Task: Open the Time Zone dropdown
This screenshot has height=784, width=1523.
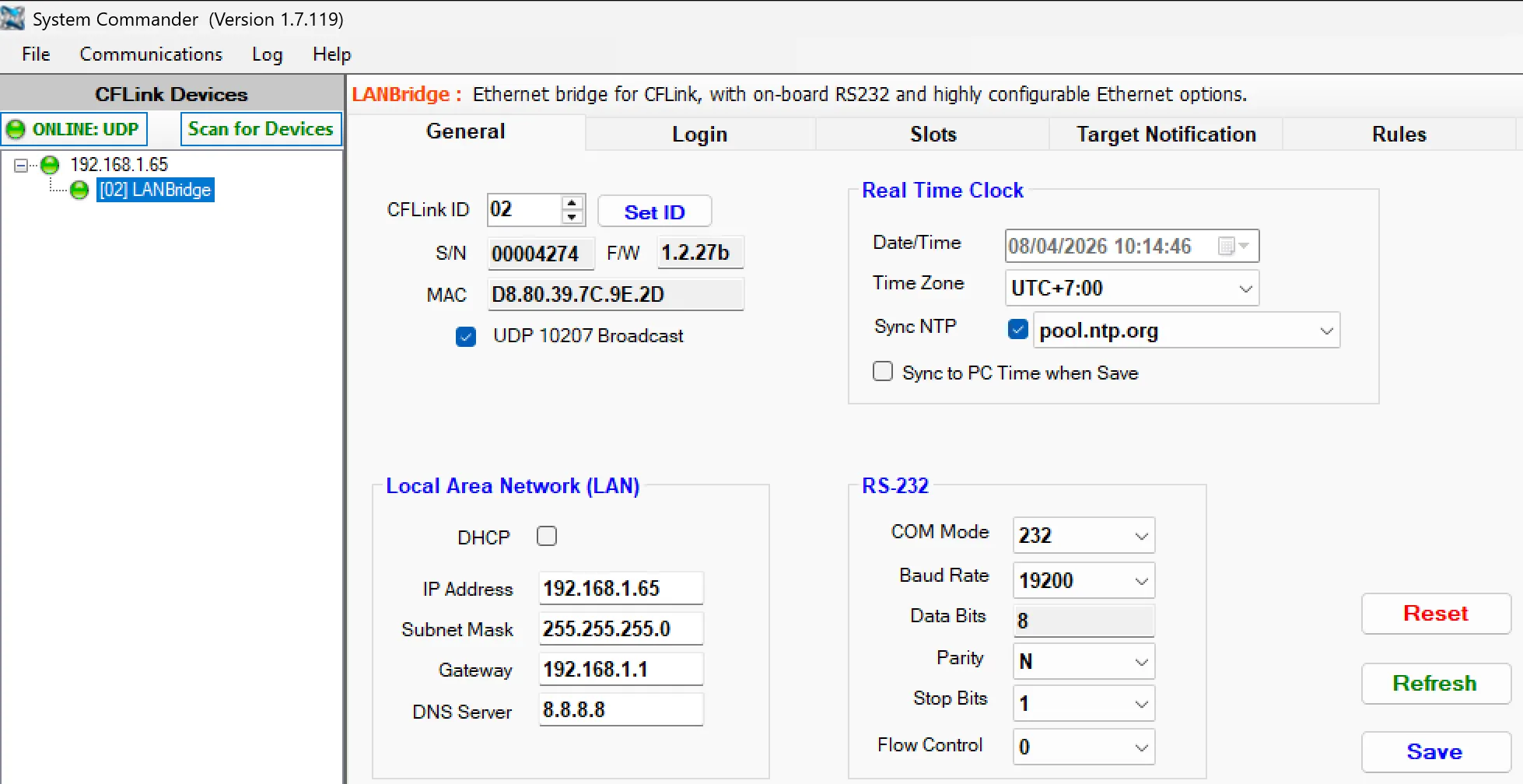Action: point(1245,289)
